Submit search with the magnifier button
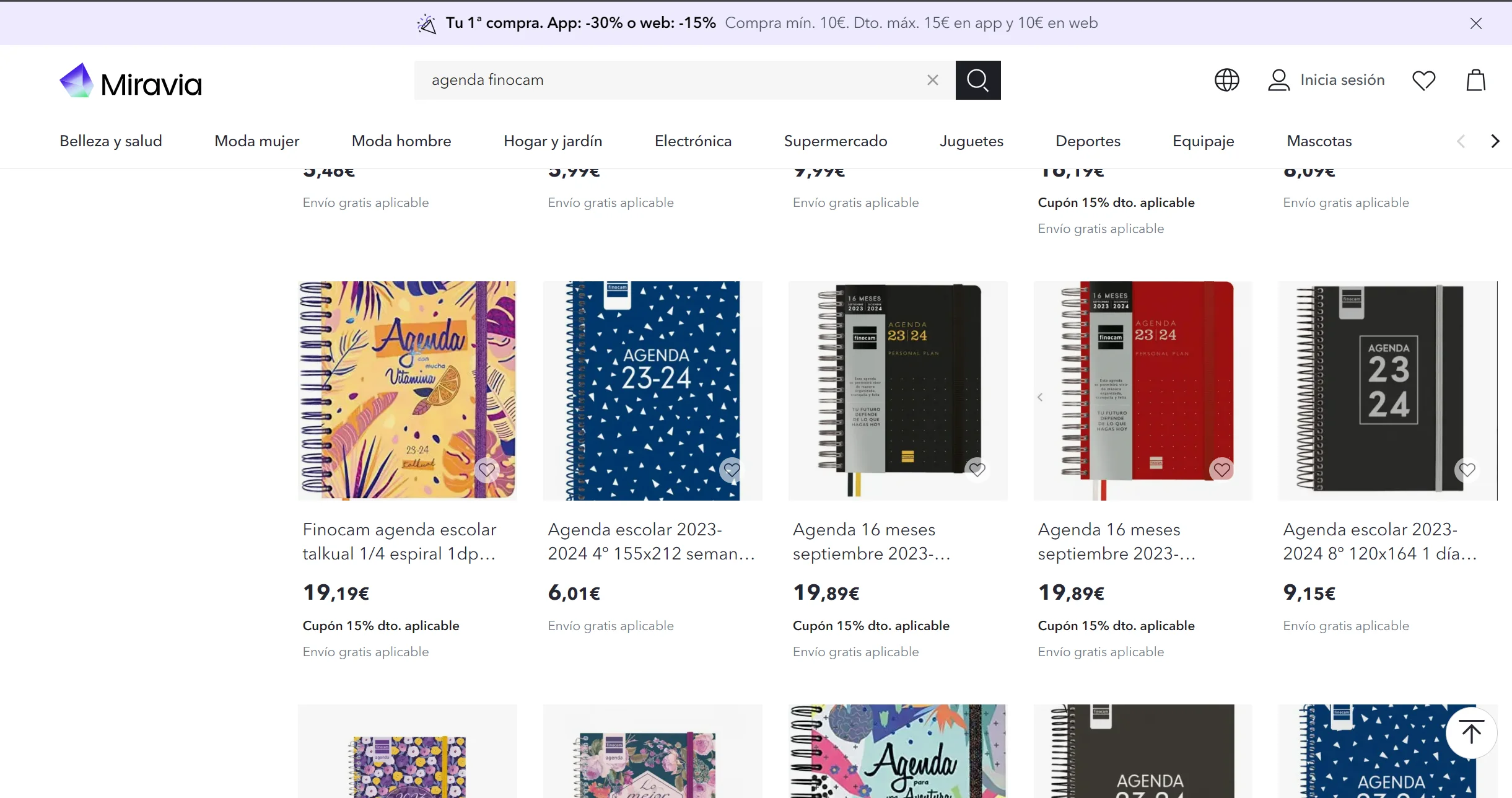Viewport: 1512px width, 798px height. click(977, 80)
